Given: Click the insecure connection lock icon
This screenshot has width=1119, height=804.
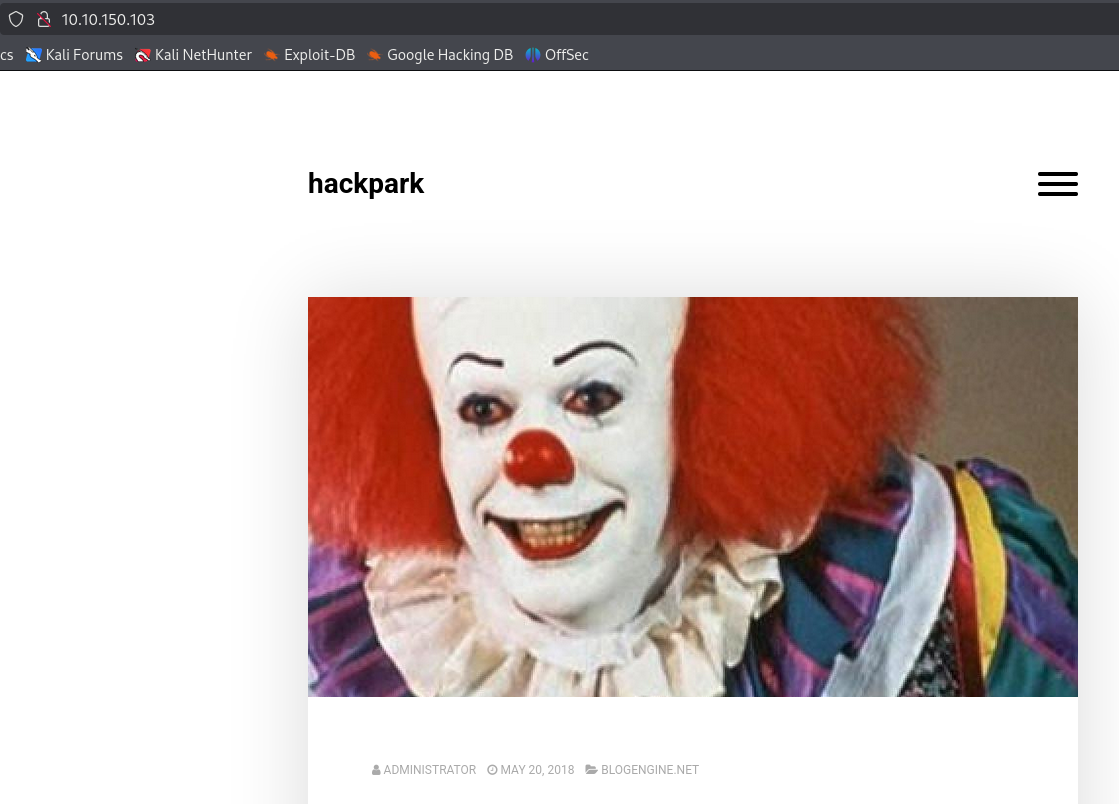Looking at the screenshot, I should click(x=43, y=19).
